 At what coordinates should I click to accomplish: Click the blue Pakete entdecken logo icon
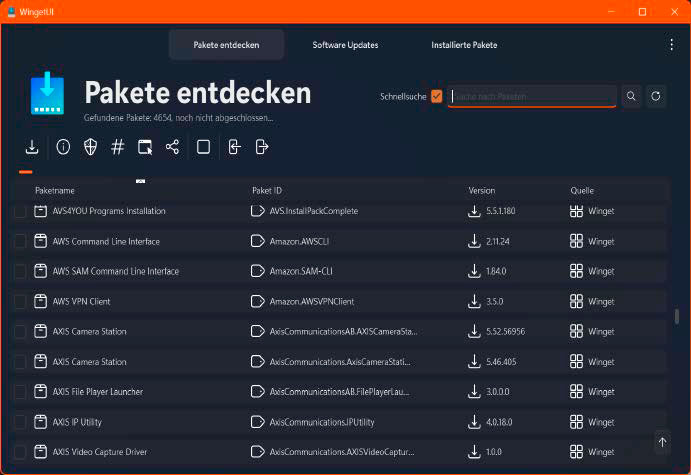click(47, 93)
